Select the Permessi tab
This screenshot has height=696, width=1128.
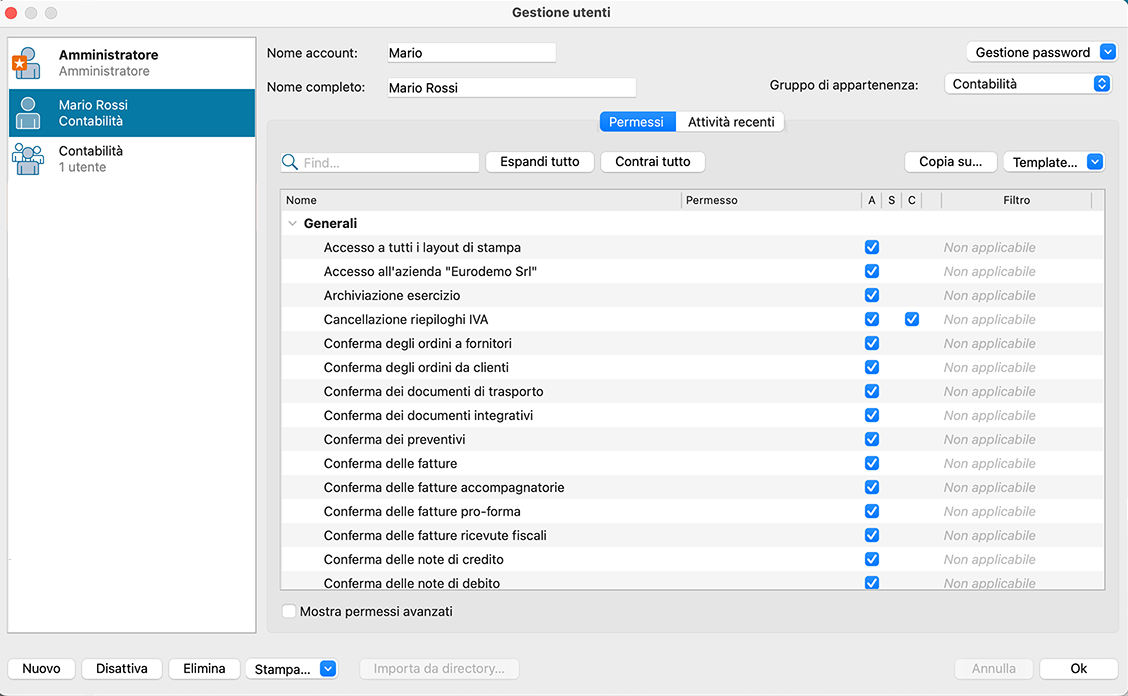click(x=636, y=122)
